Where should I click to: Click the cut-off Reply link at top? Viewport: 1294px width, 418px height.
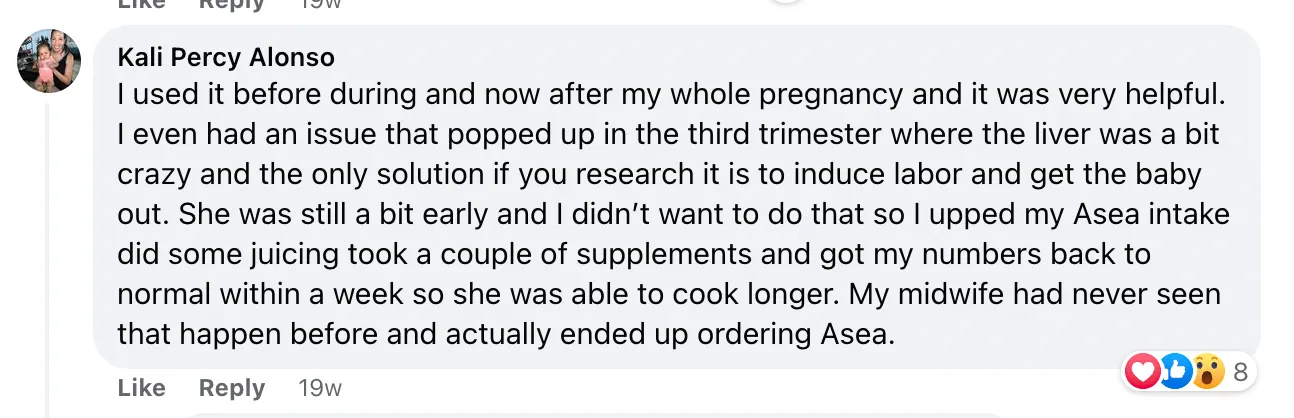tap(232, 4)
